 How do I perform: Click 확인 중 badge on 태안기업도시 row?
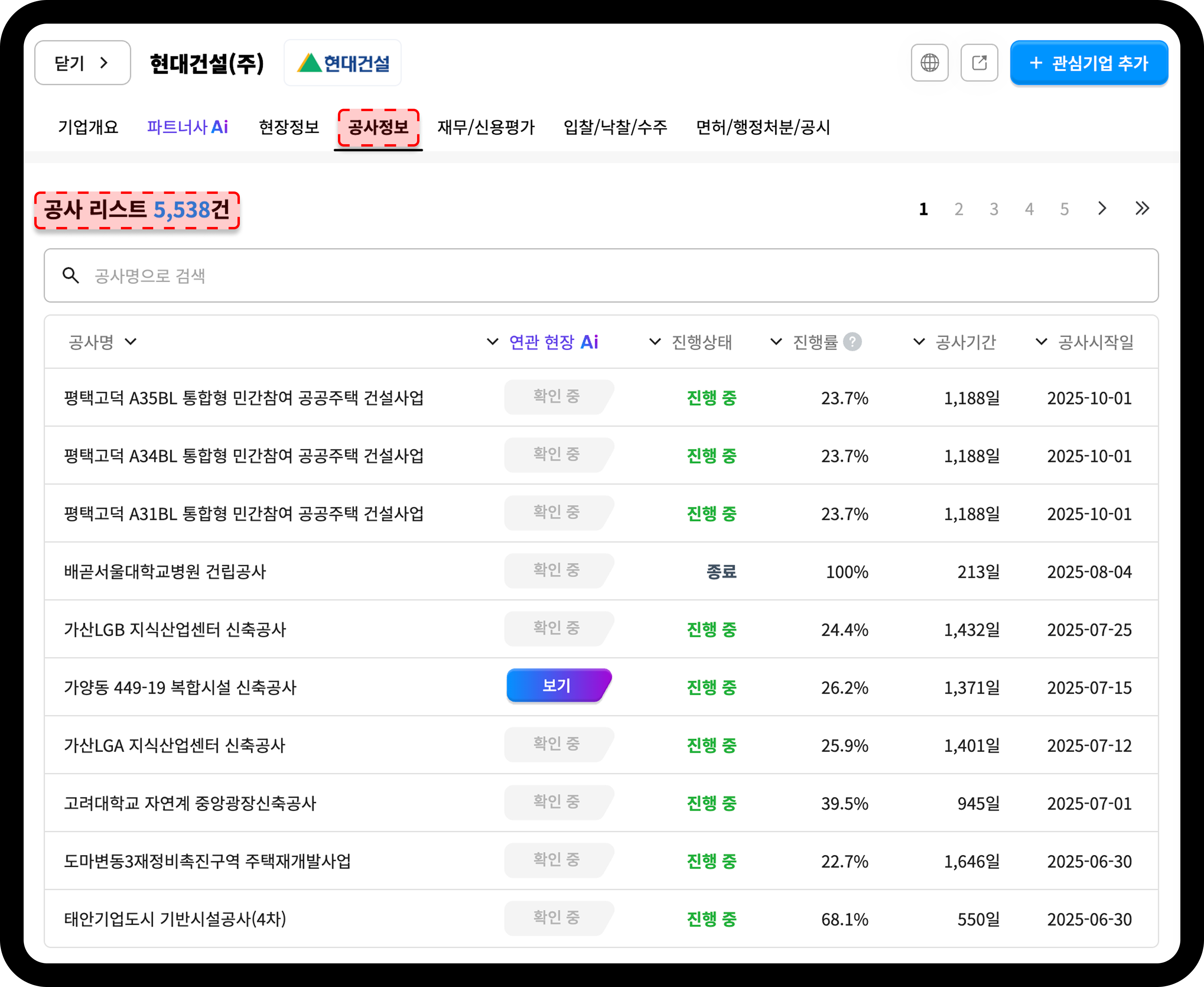[x=559, y=918]
